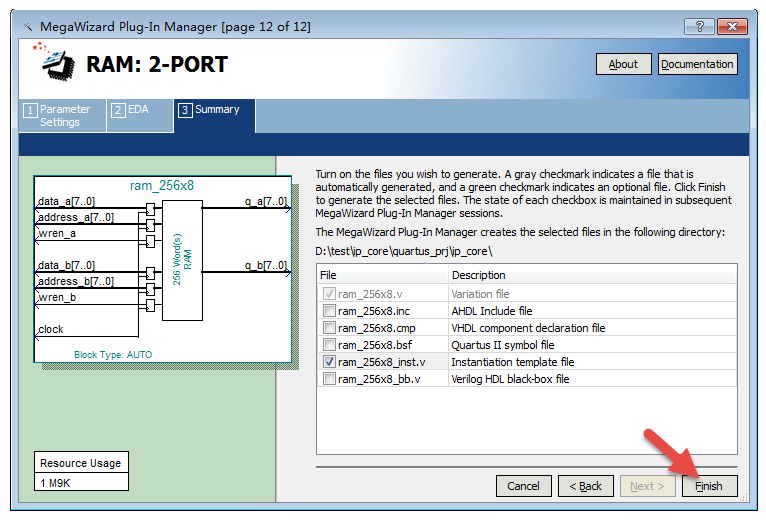This screenshot has height=520, width=766.
Task: Open the Documentation button
Action: click(x=697, y=64)
